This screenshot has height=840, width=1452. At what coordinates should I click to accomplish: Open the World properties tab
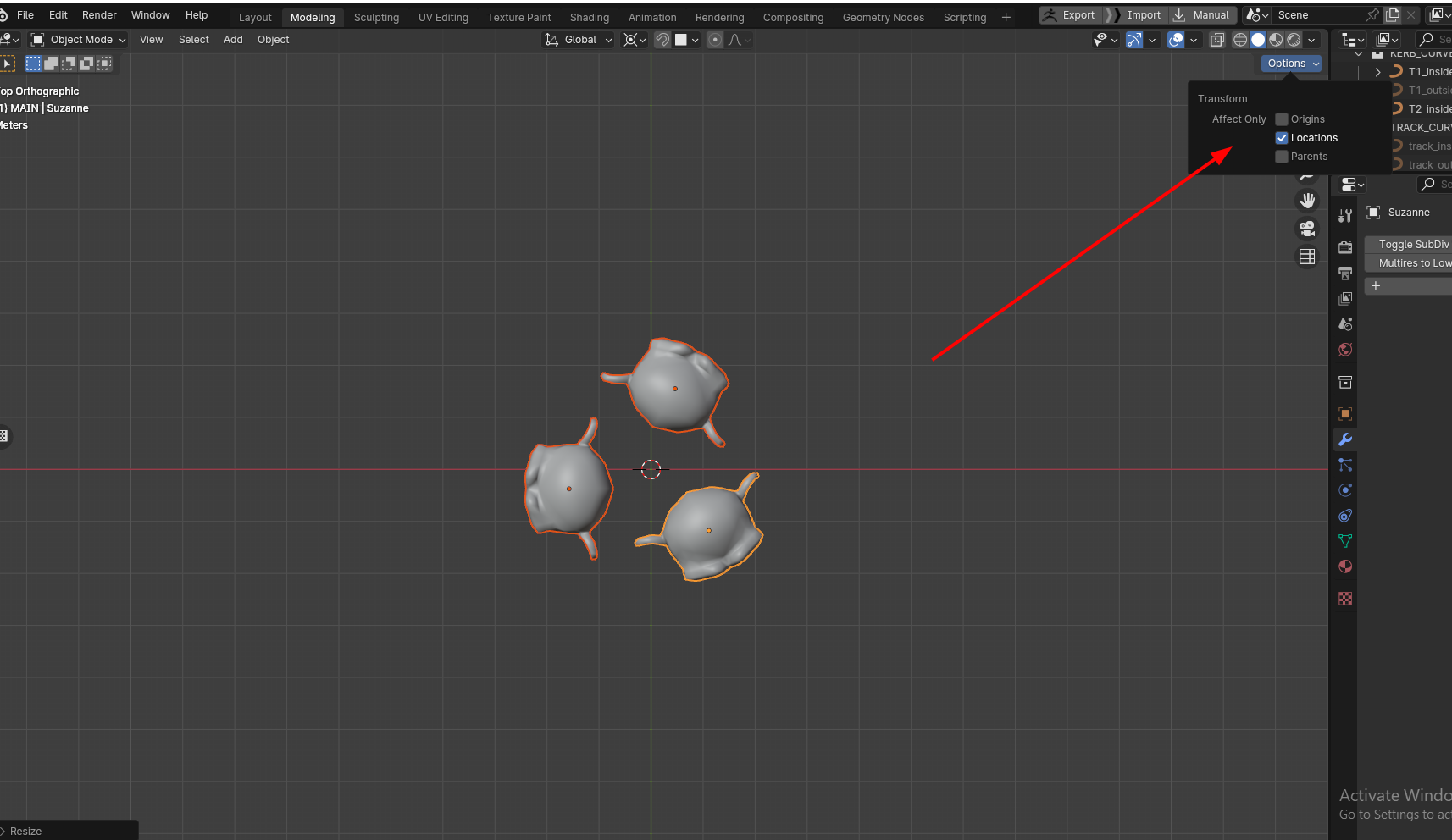click(x=1345, y=350)
